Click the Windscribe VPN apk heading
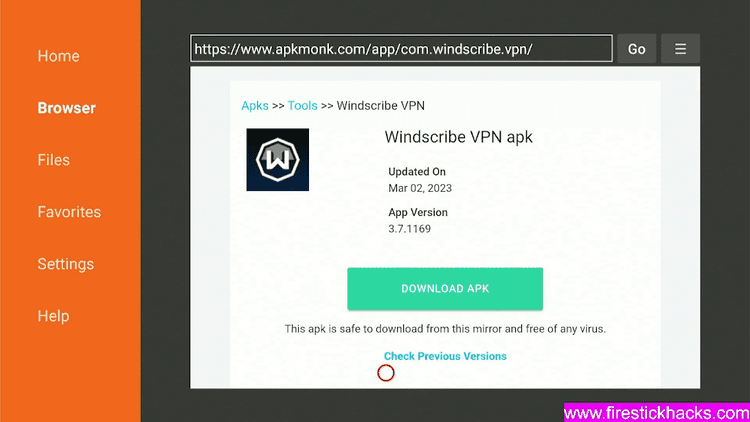The image size is (750, 422). [x=458, y=137]
